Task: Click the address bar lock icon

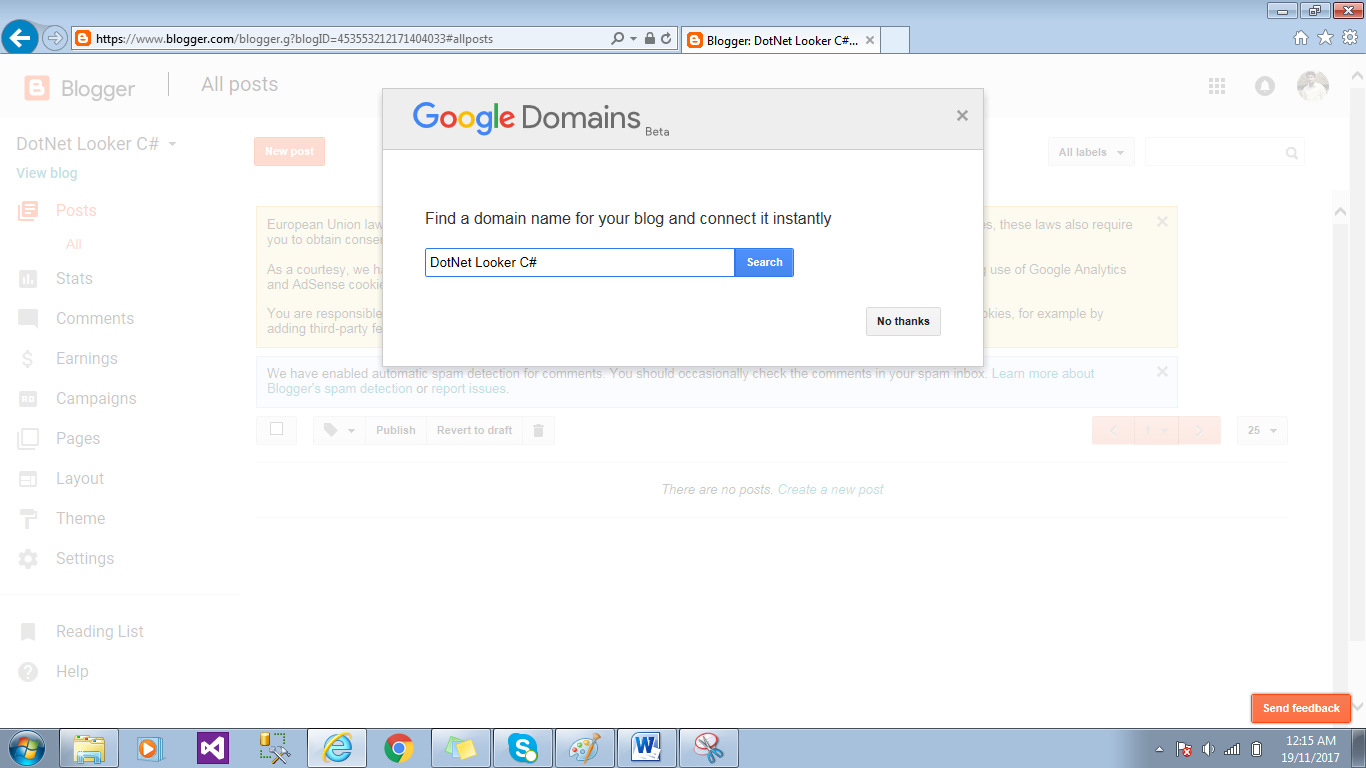Action: click(x=650, y=39)
